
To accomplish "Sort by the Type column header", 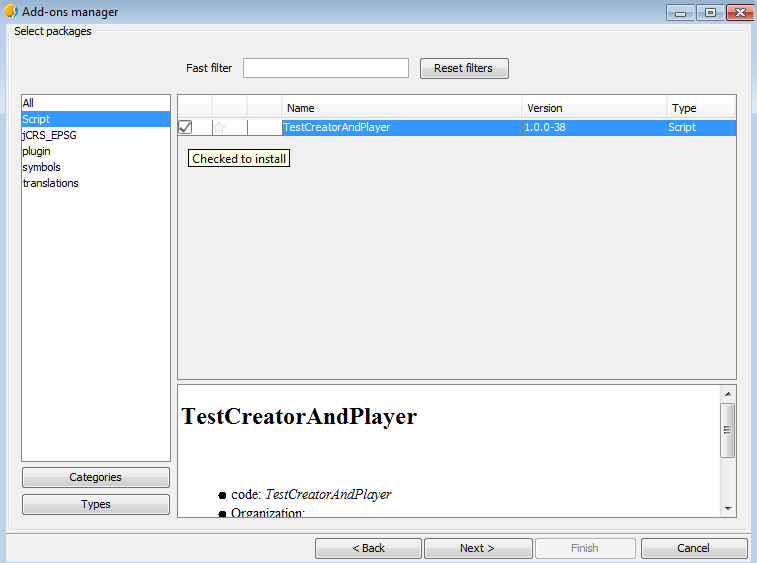I will coord(700,108).
